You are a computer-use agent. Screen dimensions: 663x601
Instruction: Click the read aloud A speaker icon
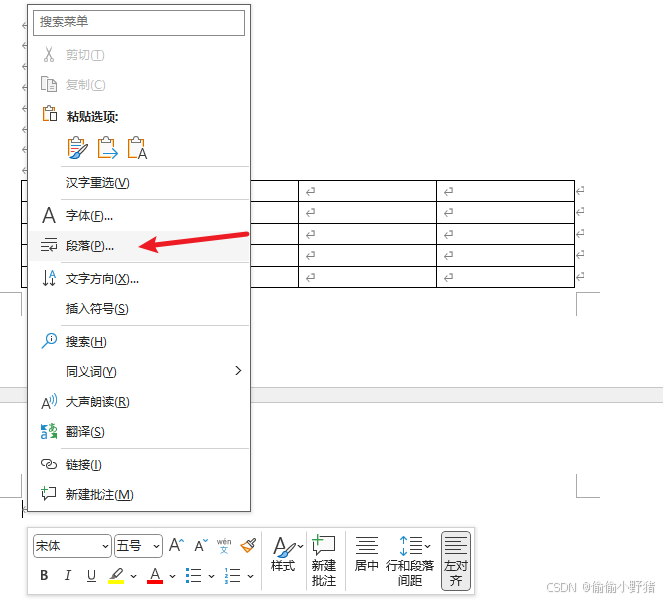tap(49, 401)
